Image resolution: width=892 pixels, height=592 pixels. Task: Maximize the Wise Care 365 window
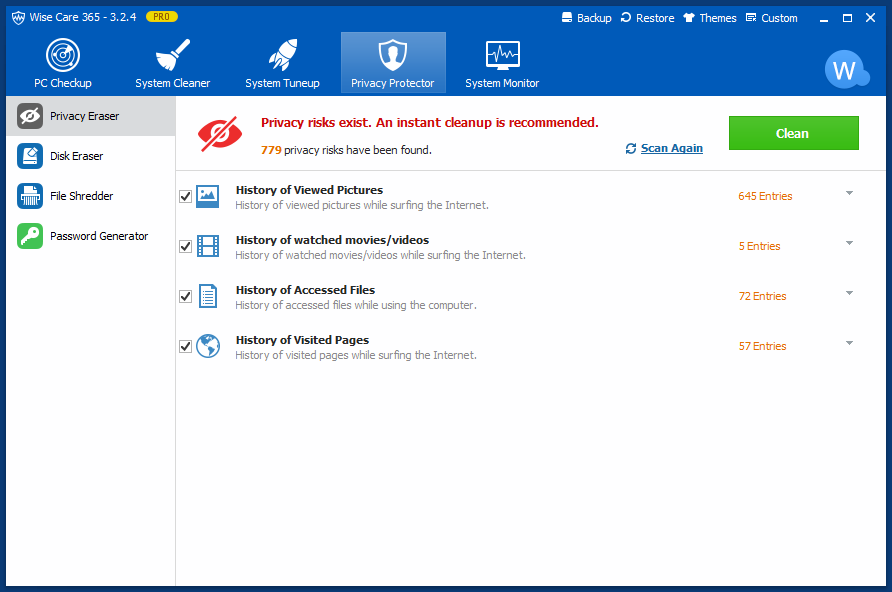coord(847,18)
